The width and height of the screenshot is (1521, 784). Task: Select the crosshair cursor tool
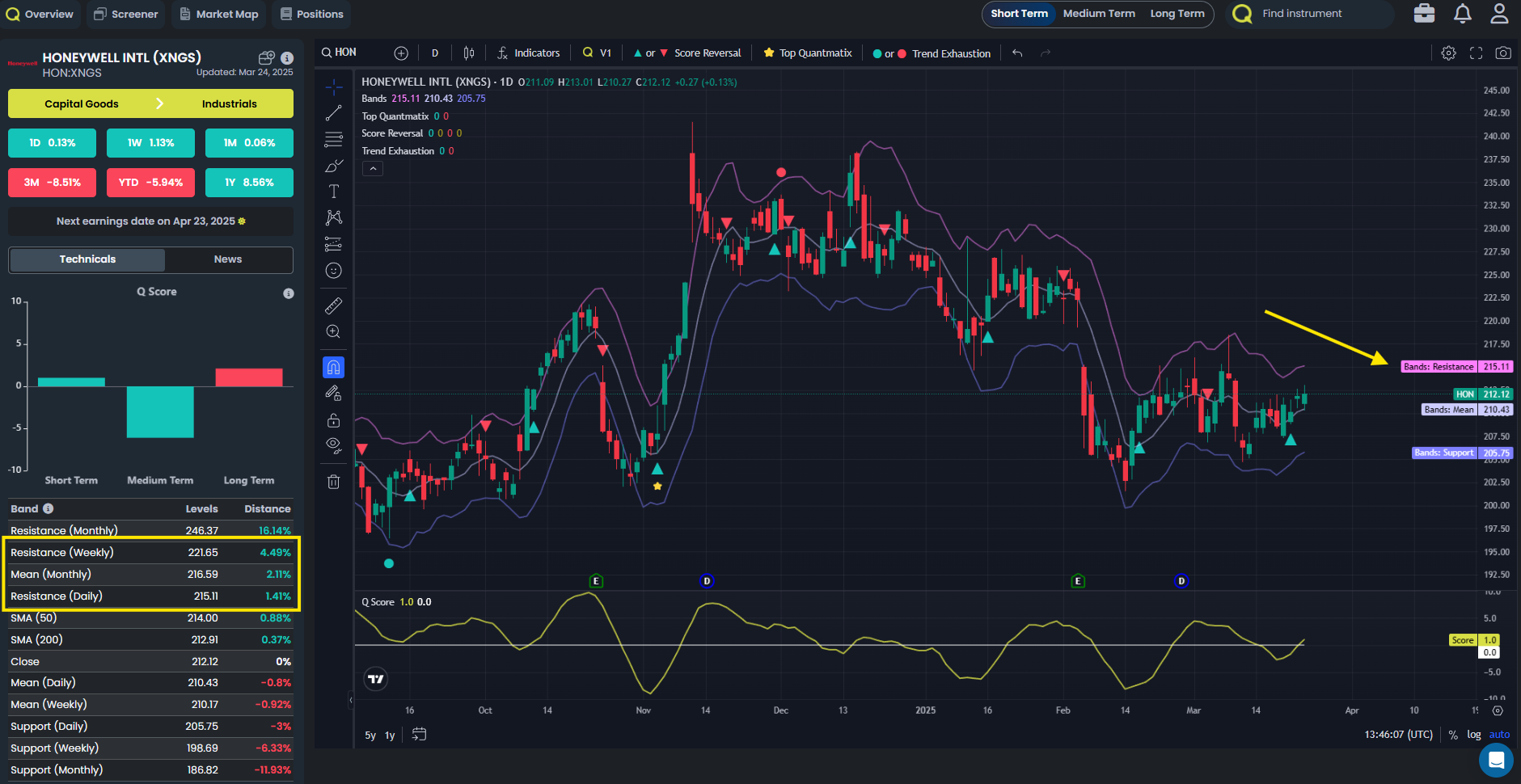333,87
